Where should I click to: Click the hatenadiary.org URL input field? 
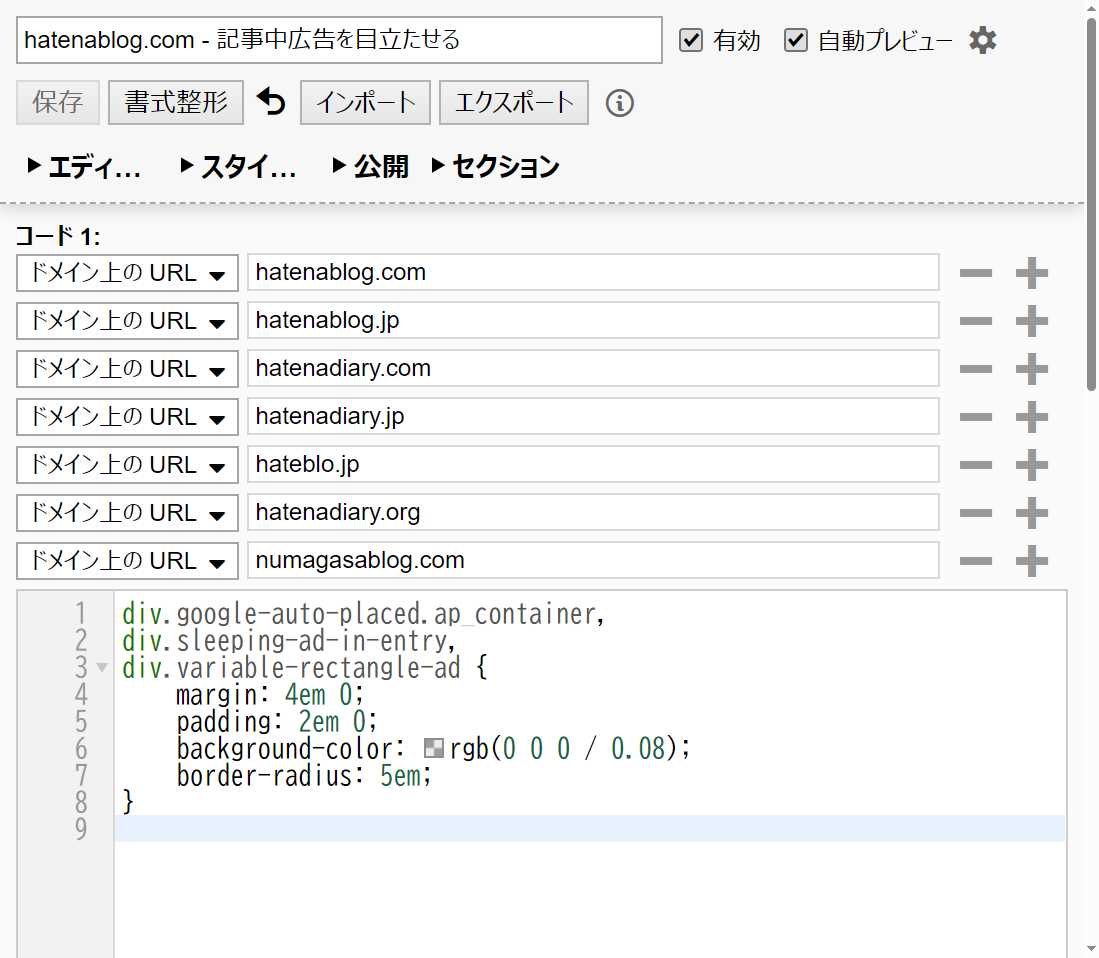pos(593,513)
